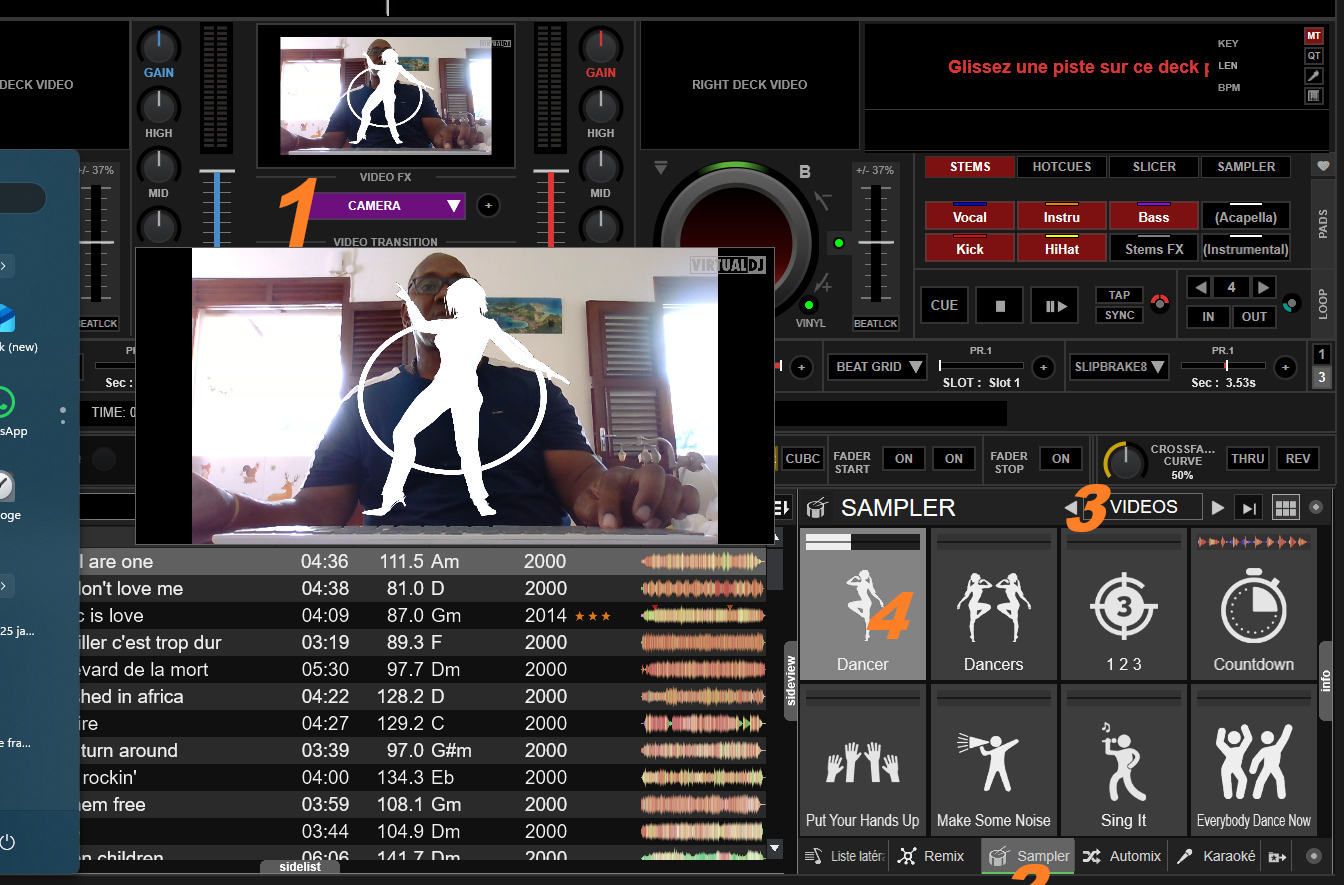Switch sampler to grid view icon
The width and height of the screenshot is (1344, 885).
1285,507
